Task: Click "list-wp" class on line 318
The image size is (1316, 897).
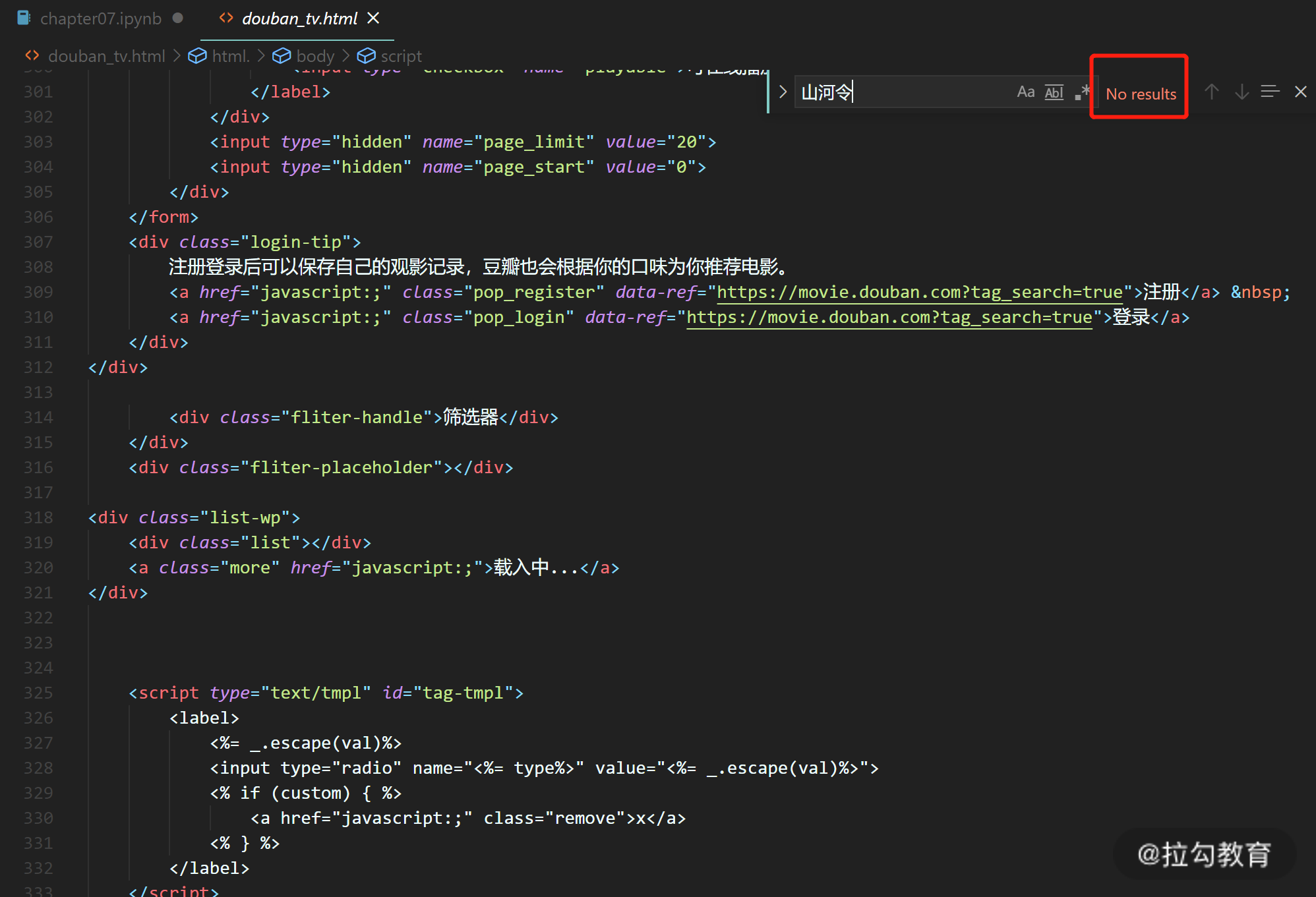Action: click(245, 517)
